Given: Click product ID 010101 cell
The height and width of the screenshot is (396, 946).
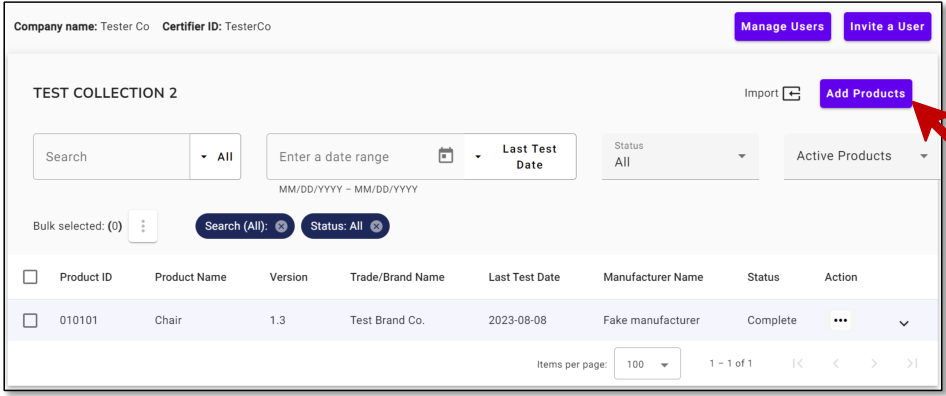Looking at the screenshot, I should 78,321.
